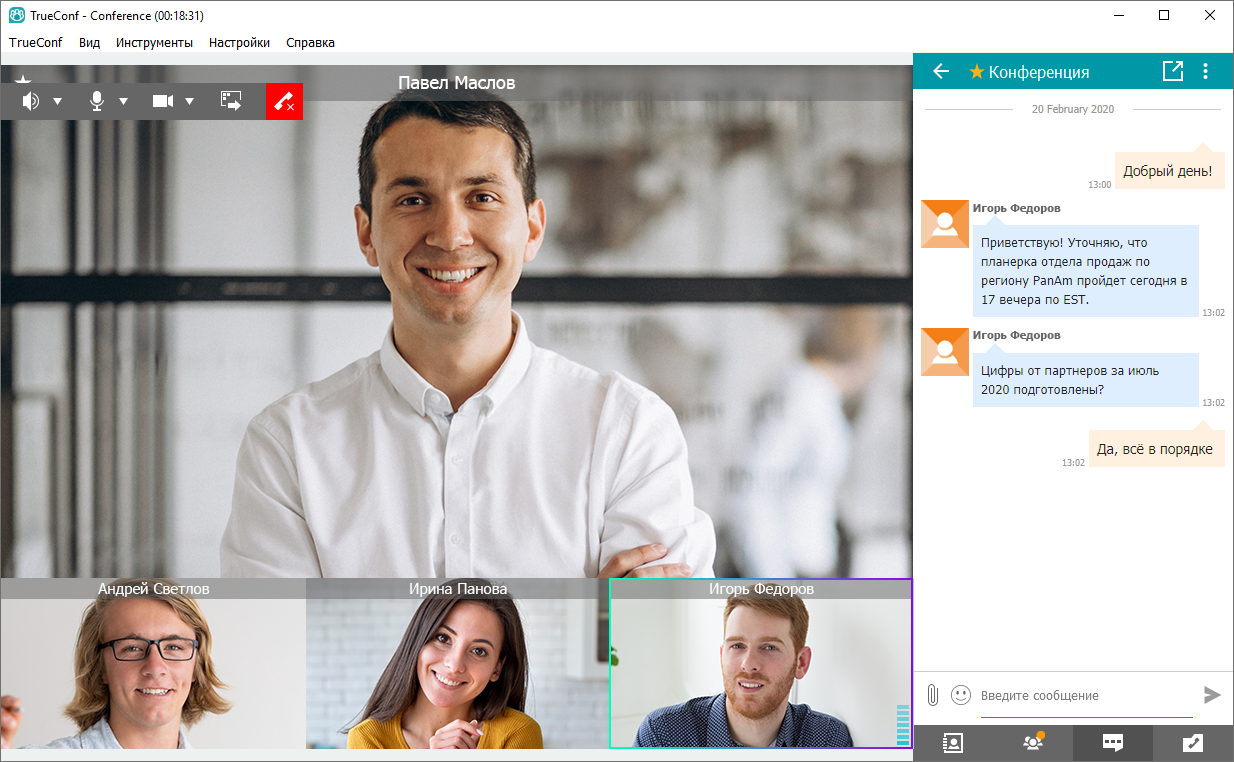Open the Настройки menu

click(239, 43)
